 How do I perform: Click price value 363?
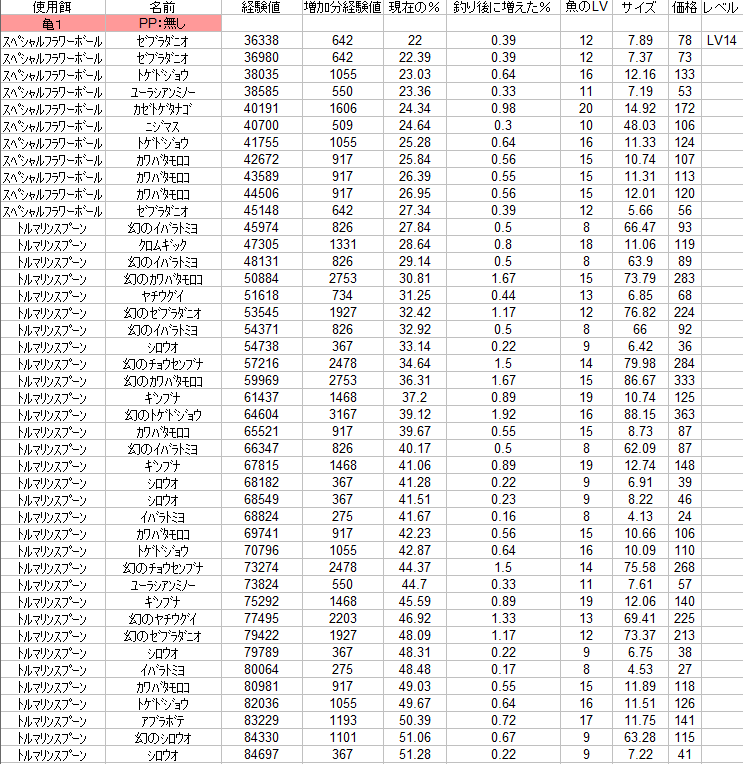click(x=685, y=415)
